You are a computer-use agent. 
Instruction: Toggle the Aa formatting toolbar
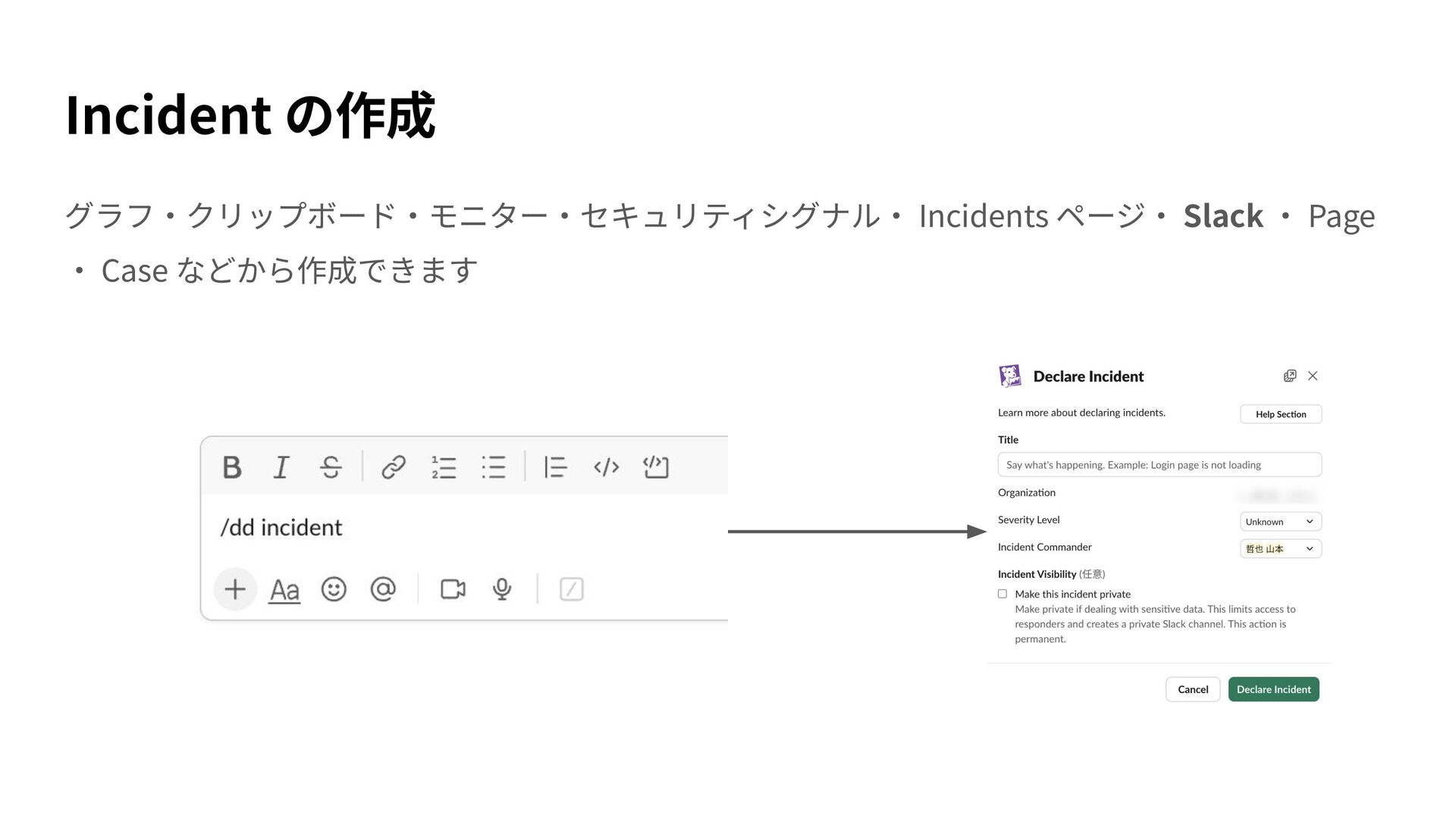coord(284,590)
